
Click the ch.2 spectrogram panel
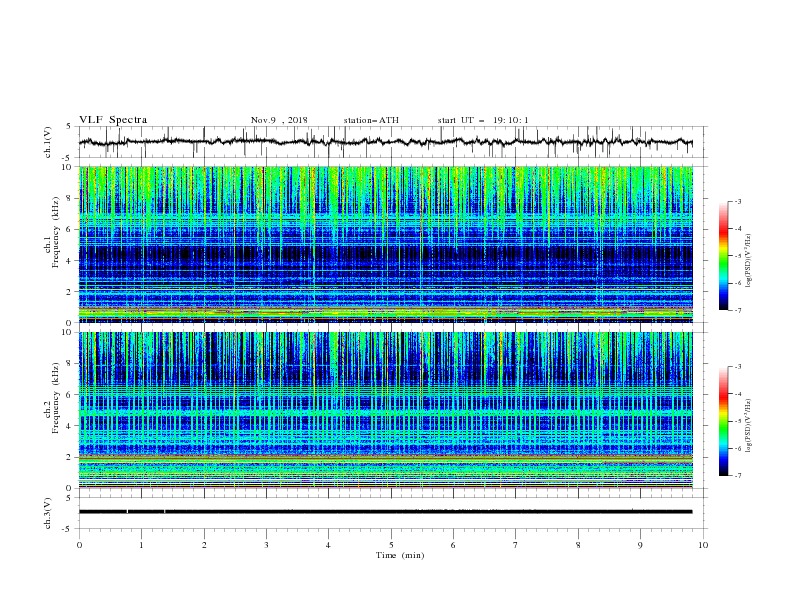(386, 410)
